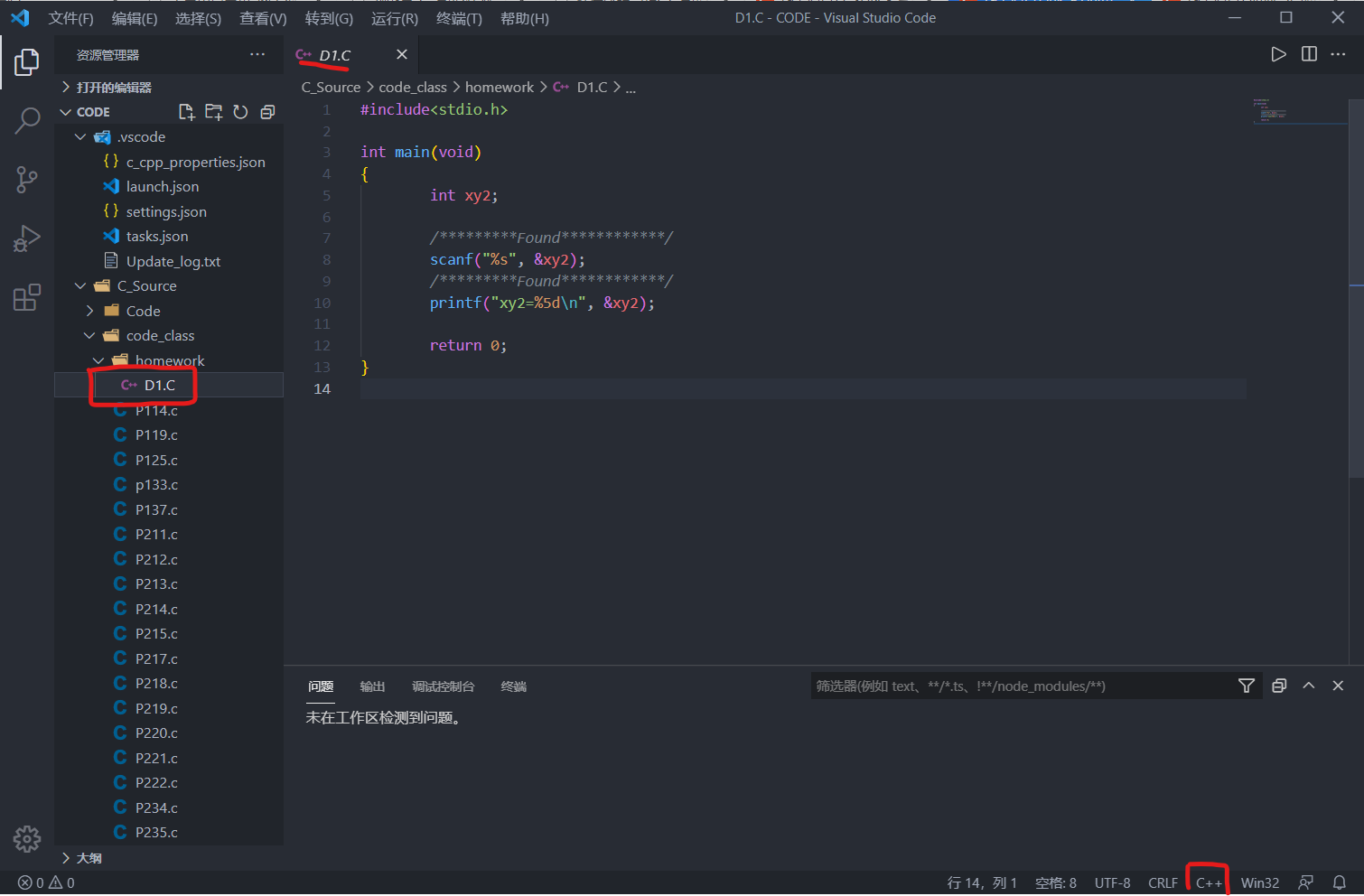Screen dimensions: 1364x896
Task: Open the Search view icon
Action: pos(27,120)
